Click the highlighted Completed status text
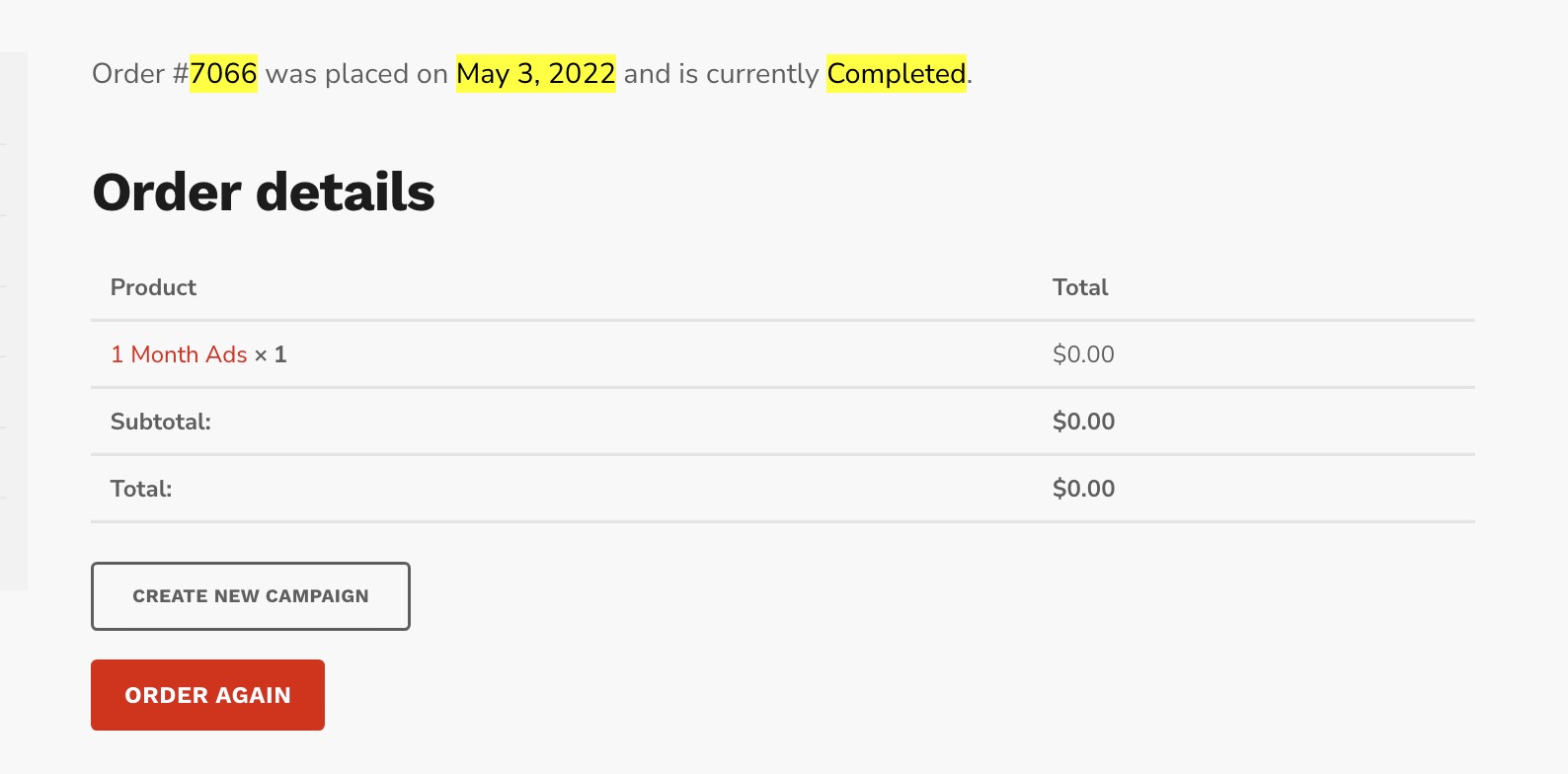Screen dimensions: 1568x774 [897, 73]
